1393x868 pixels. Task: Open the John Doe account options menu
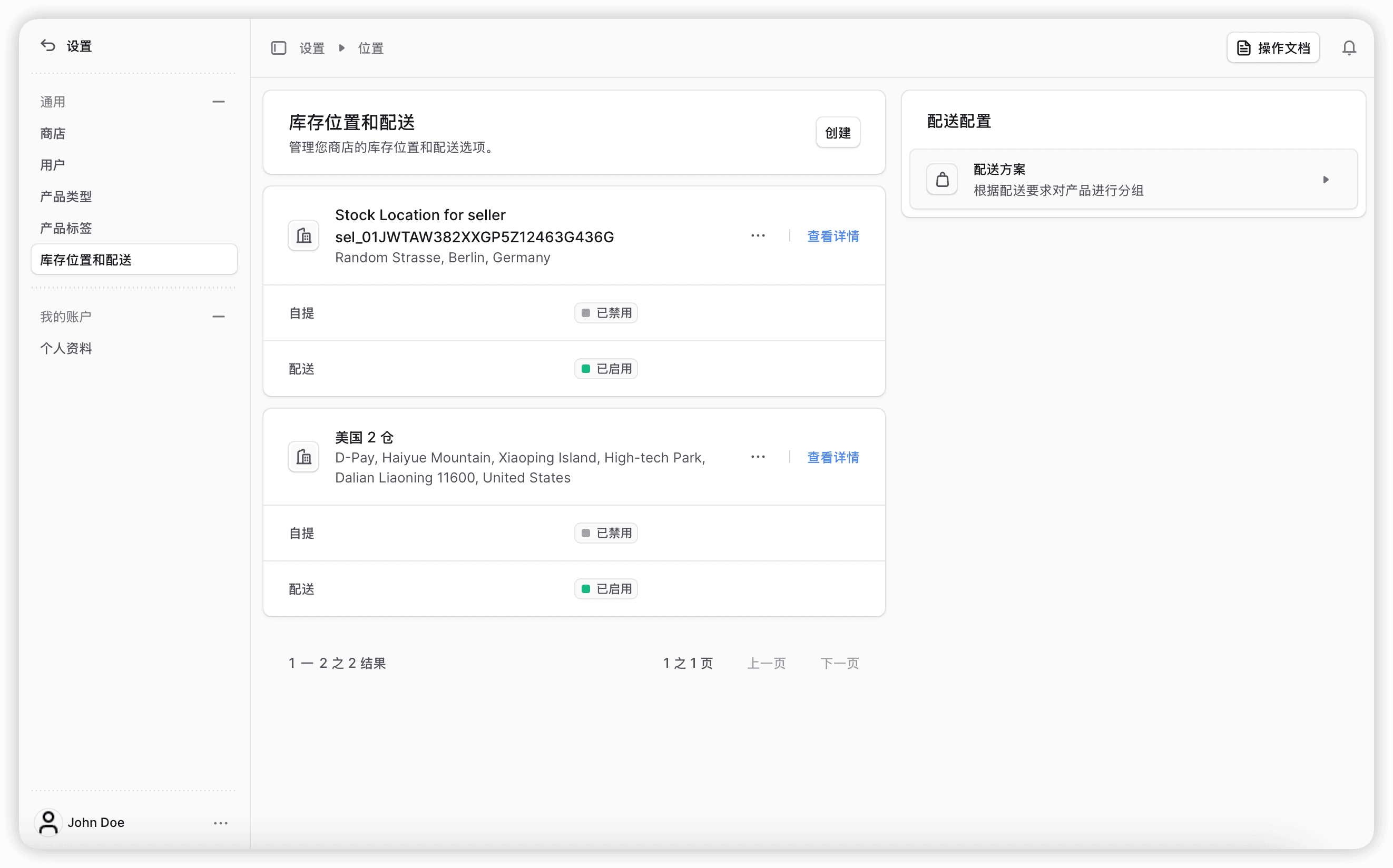(x=221, y=823)
